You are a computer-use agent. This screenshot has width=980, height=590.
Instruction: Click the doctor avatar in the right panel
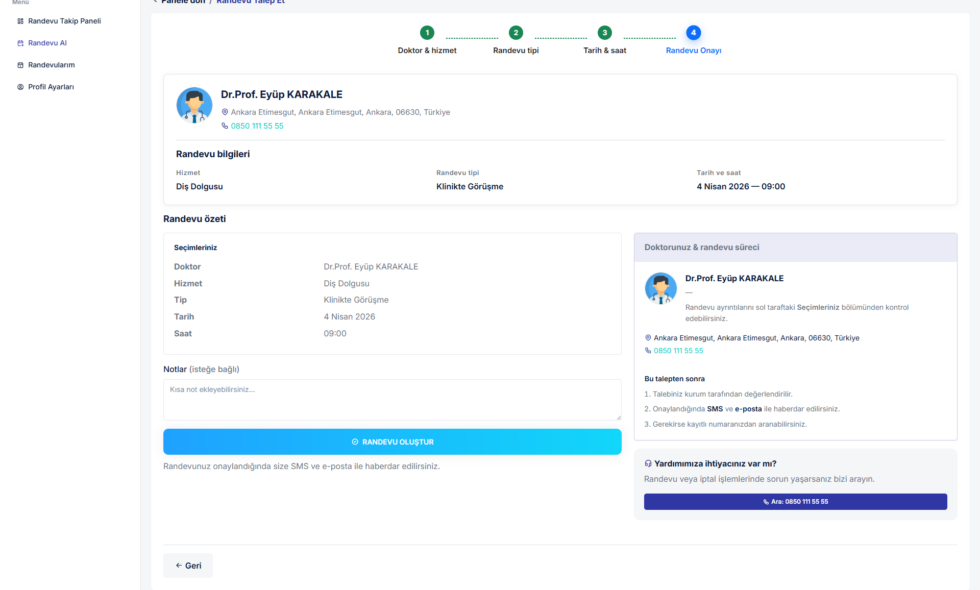[x=660, y=289]
